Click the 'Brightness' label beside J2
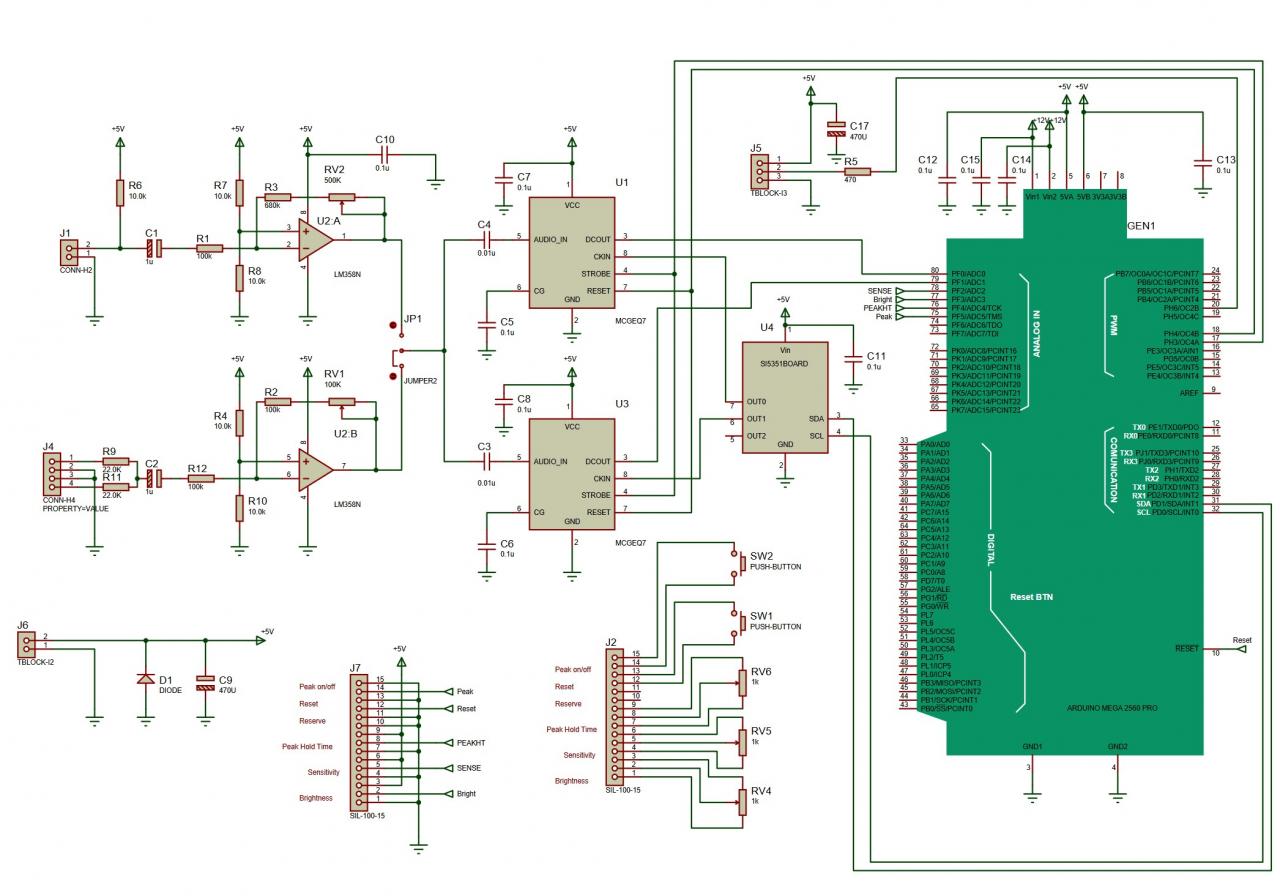This screenshot has height=896, width=1280. point(571,781)
